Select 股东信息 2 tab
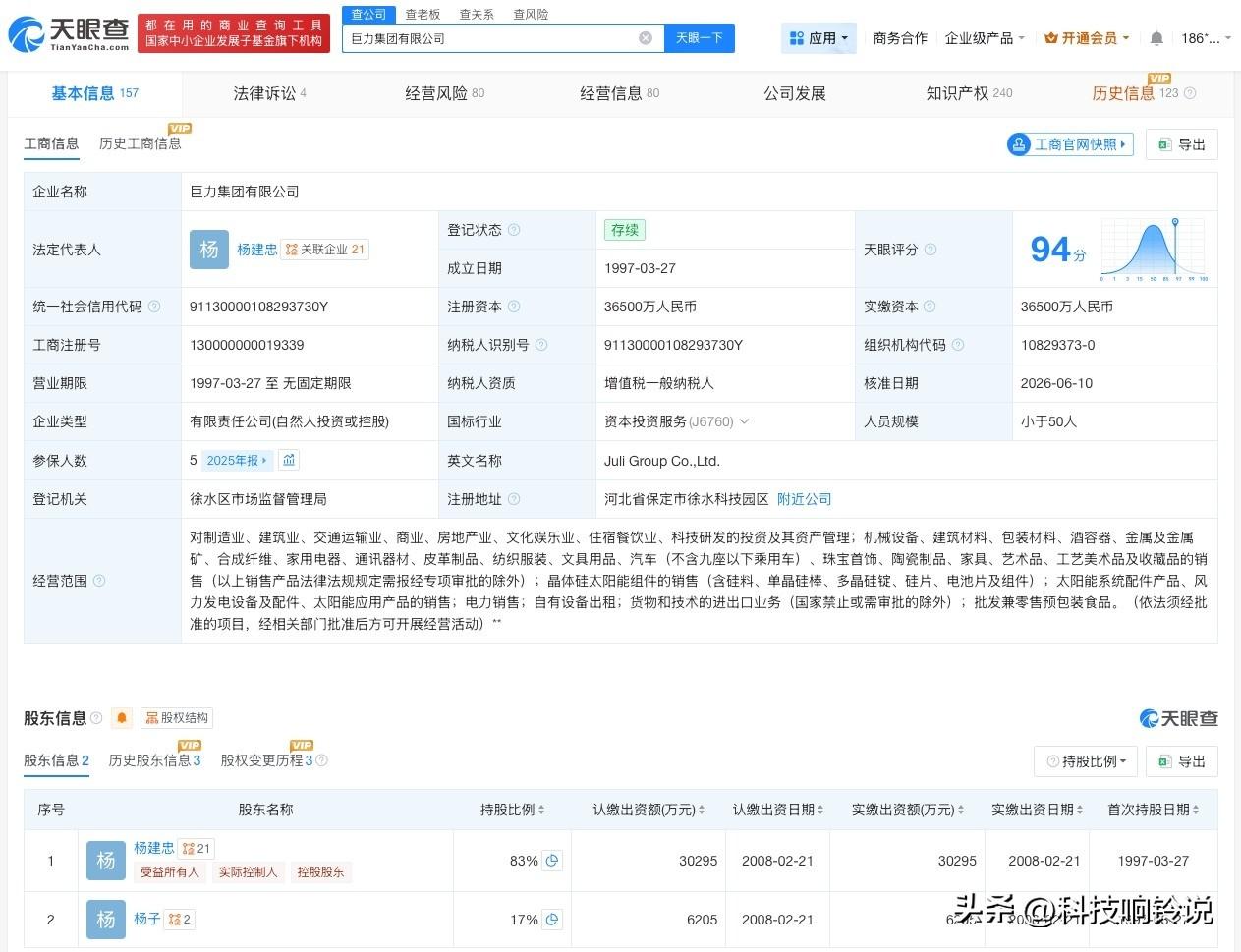Image resolution: width=1241 pixels, height=952 pixels. pos(56,760)
